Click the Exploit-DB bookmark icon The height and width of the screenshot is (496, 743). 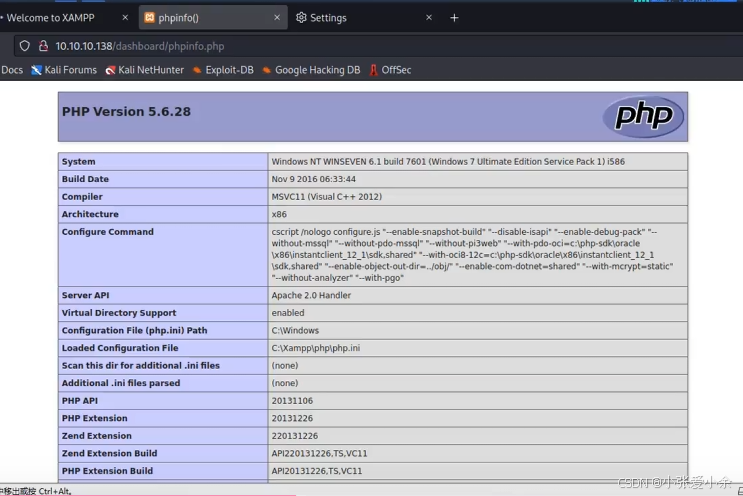click(x=197, y=70)
